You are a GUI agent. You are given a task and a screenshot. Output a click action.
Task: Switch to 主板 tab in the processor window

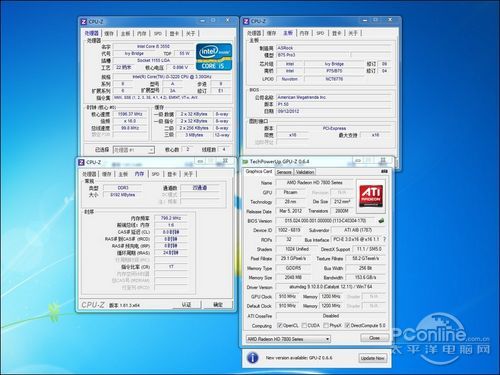[125, 33]
